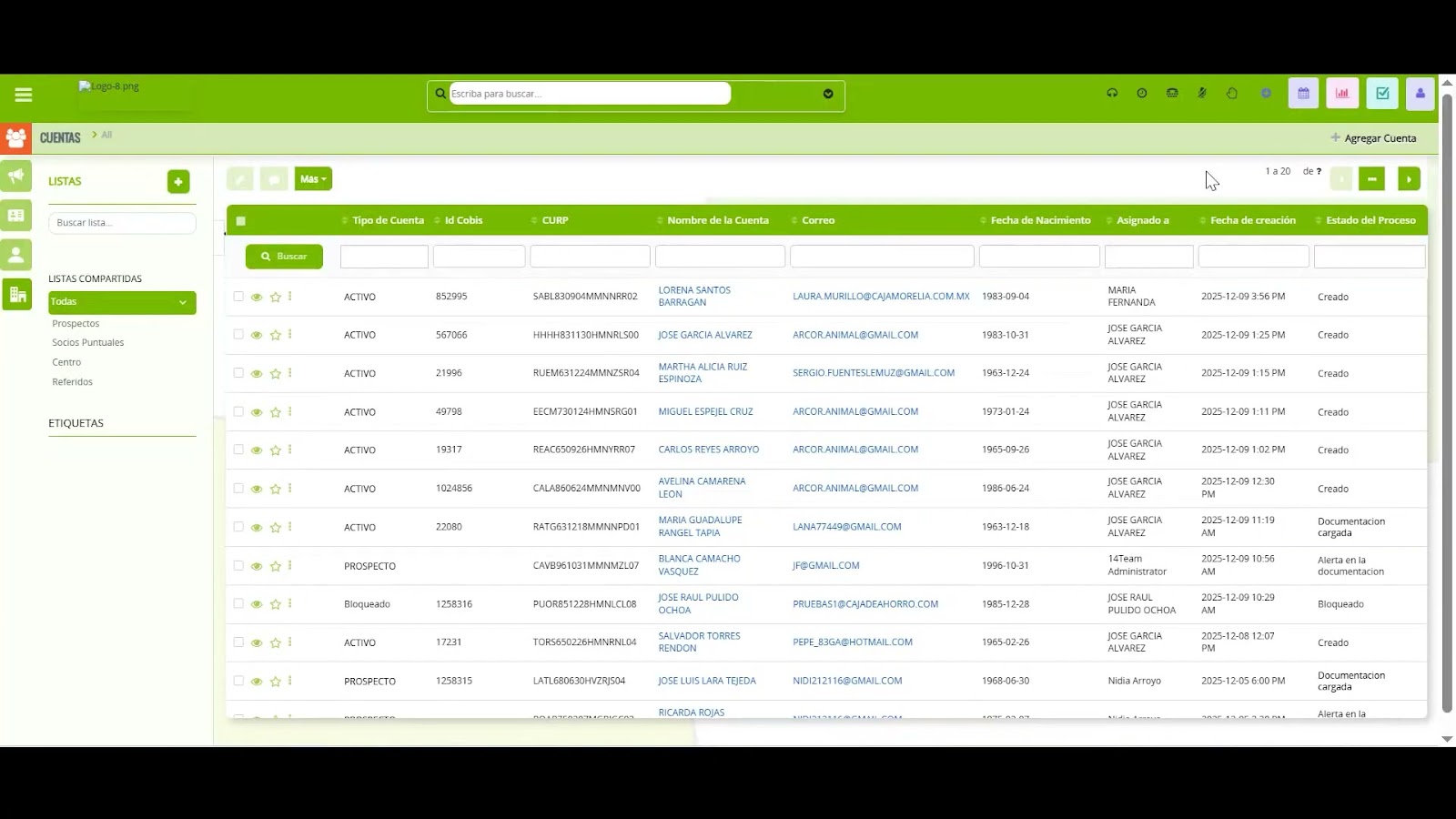Screen dimensions: 1456x819
Task: Select the megaphone campaigns icon in the sidebar
Action: coord(15,176)
